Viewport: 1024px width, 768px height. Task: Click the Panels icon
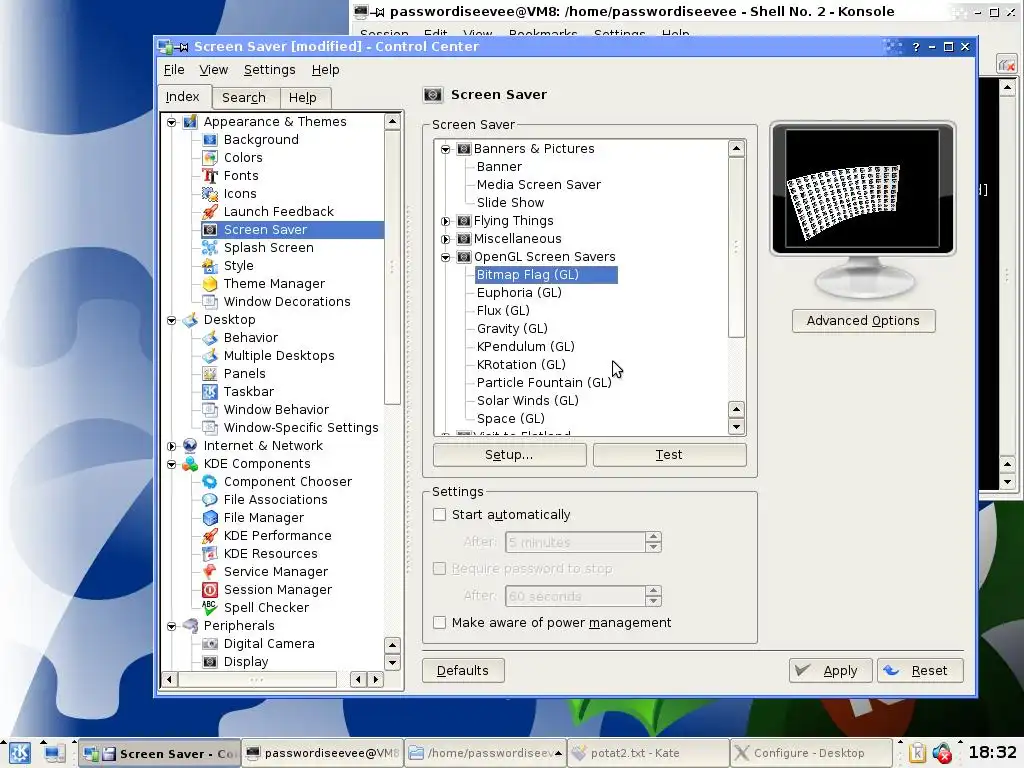pos(210,374)
